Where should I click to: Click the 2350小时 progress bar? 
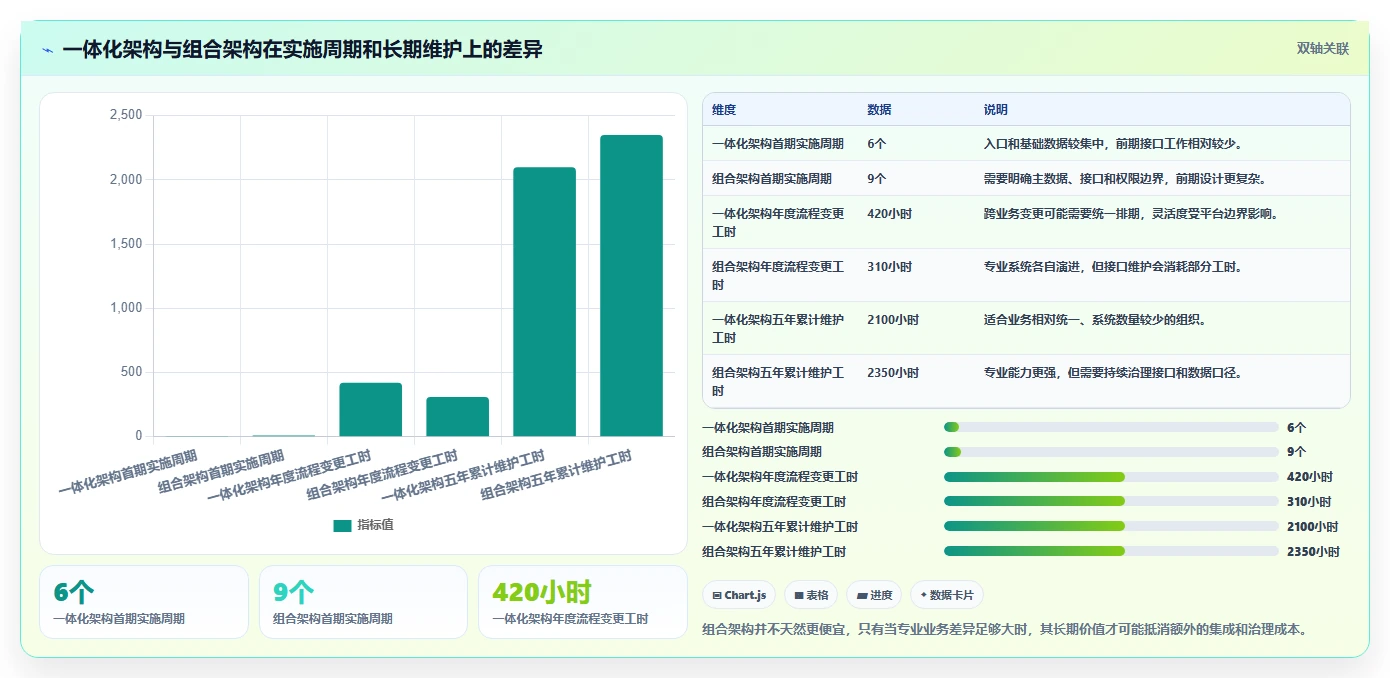tap(1111, 551)
